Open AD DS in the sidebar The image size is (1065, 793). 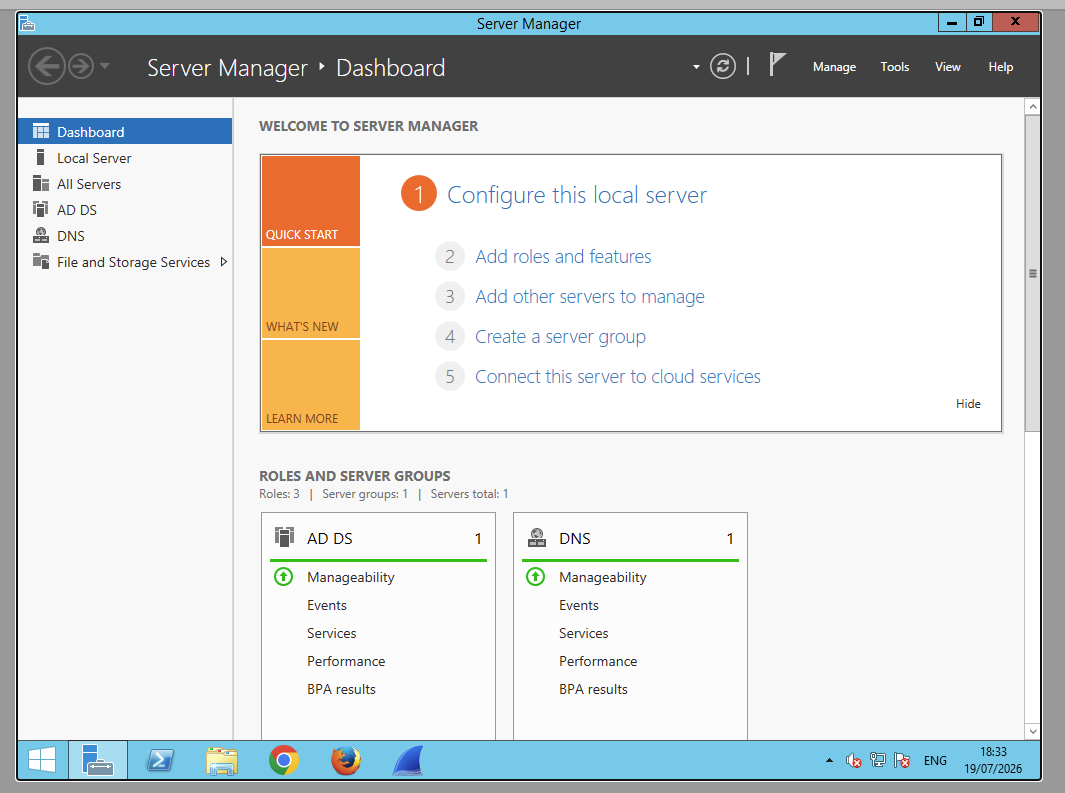point(125,210)
